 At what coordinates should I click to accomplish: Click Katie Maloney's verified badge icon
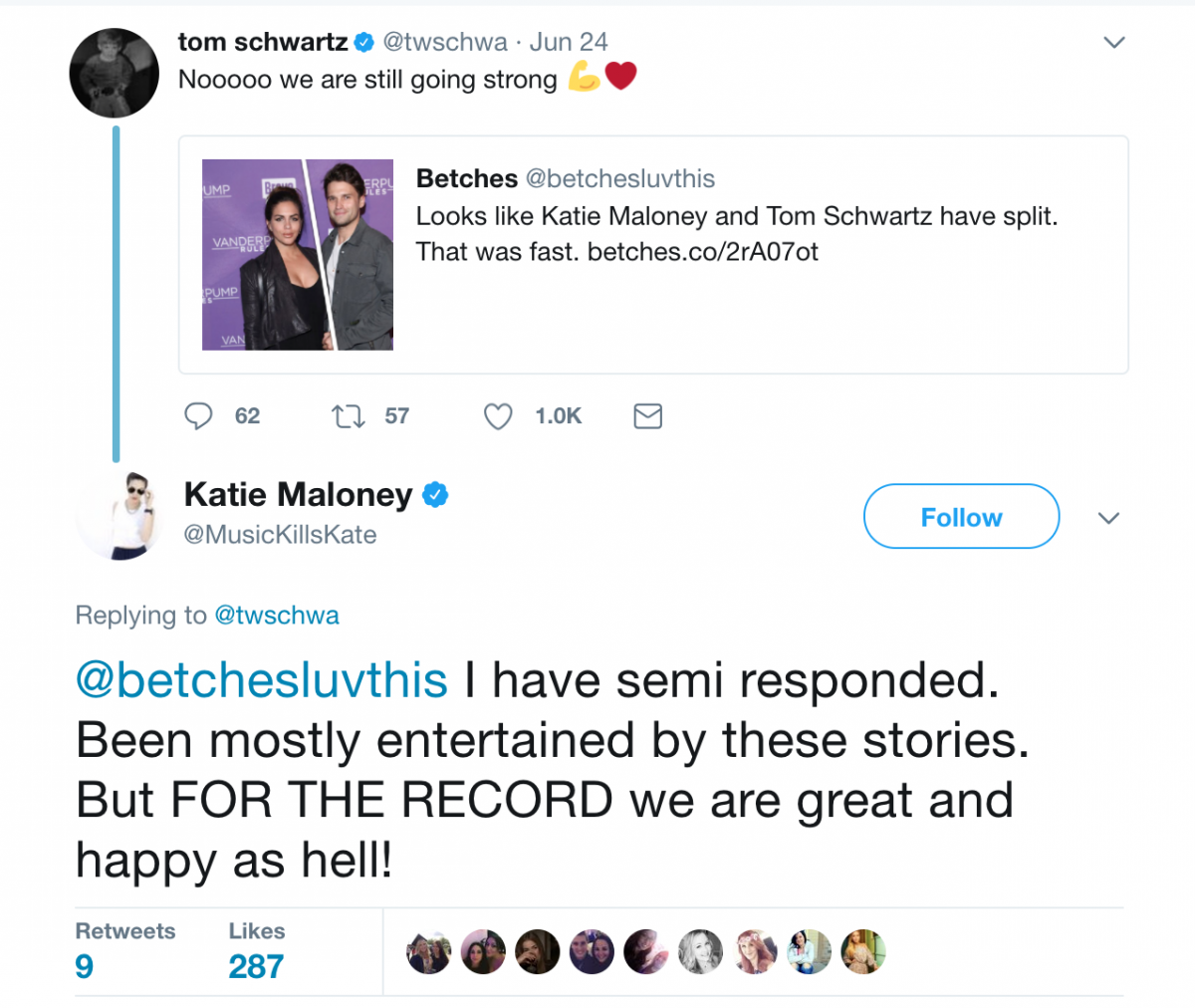[x=438, y=495]
